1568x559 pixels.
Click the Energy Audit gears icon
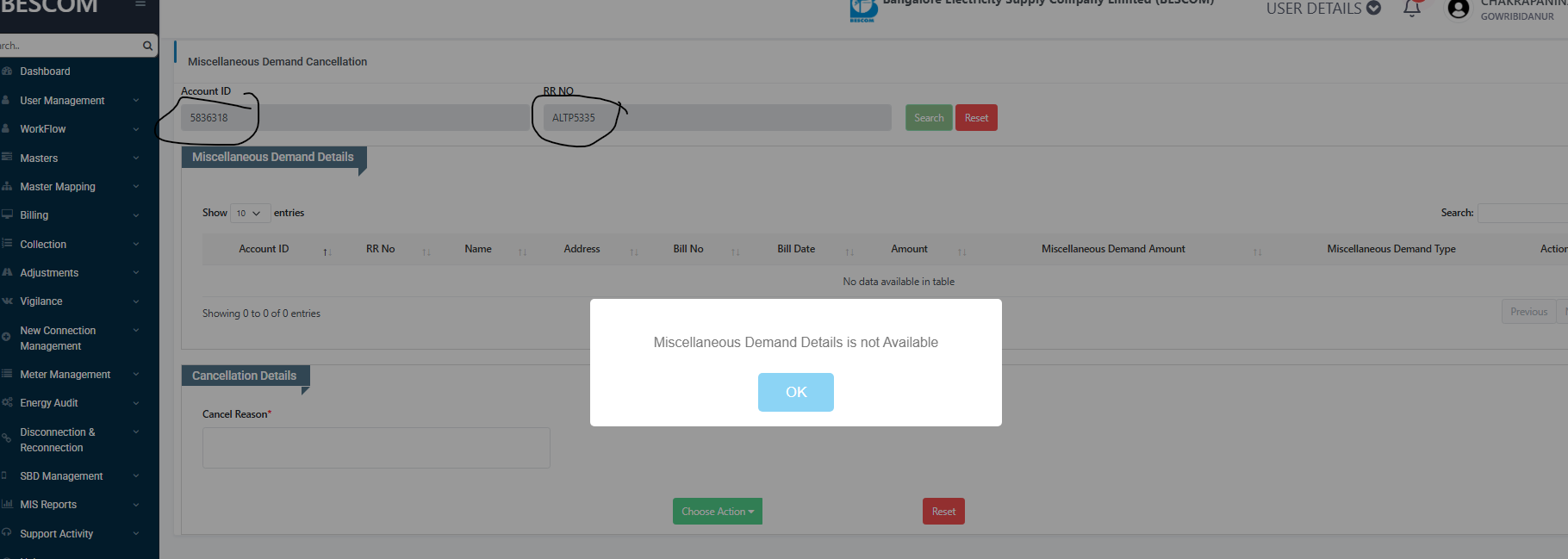(6, 402)
